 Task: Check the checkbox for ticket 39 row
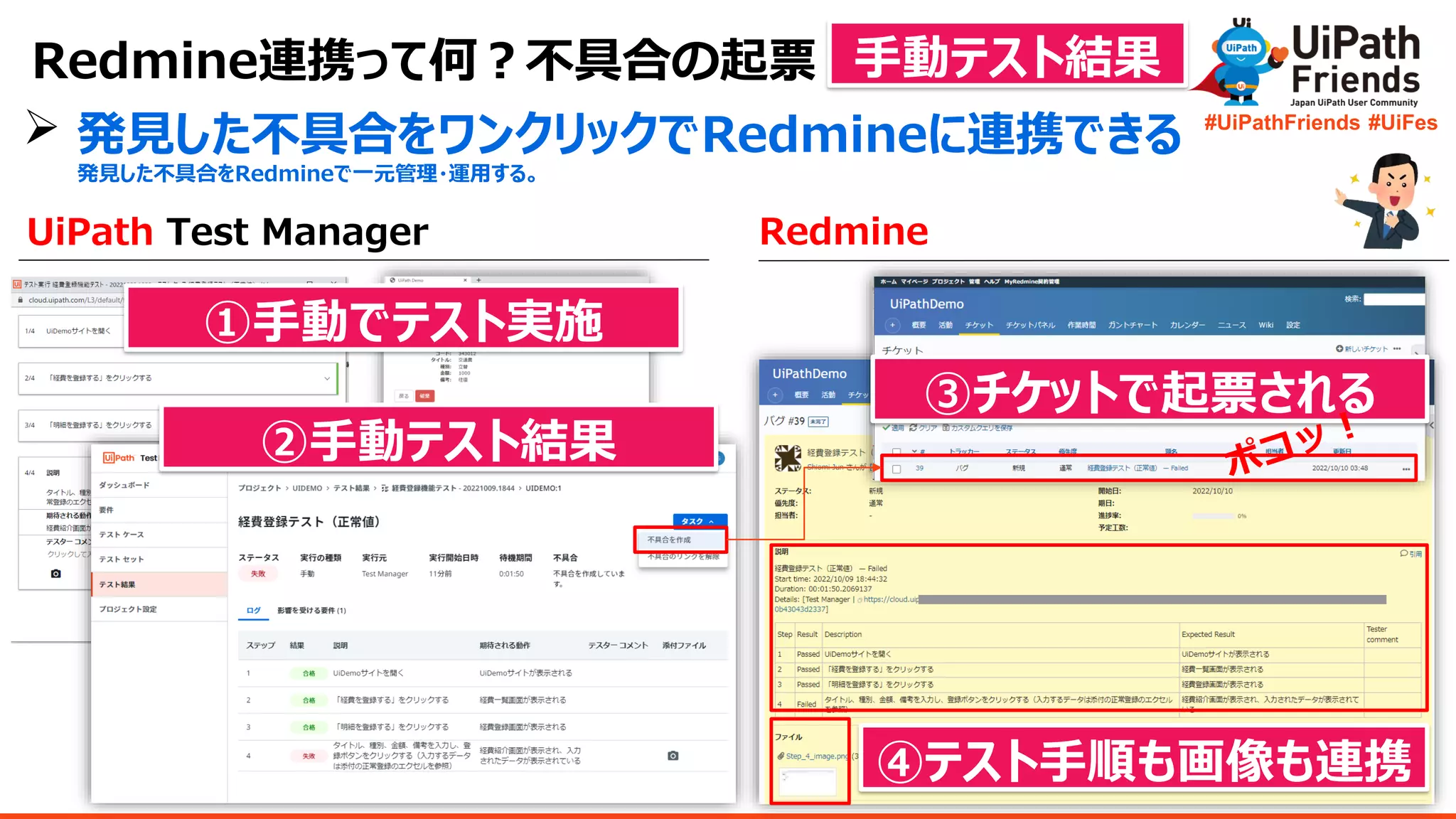click(x=896, y=469)
